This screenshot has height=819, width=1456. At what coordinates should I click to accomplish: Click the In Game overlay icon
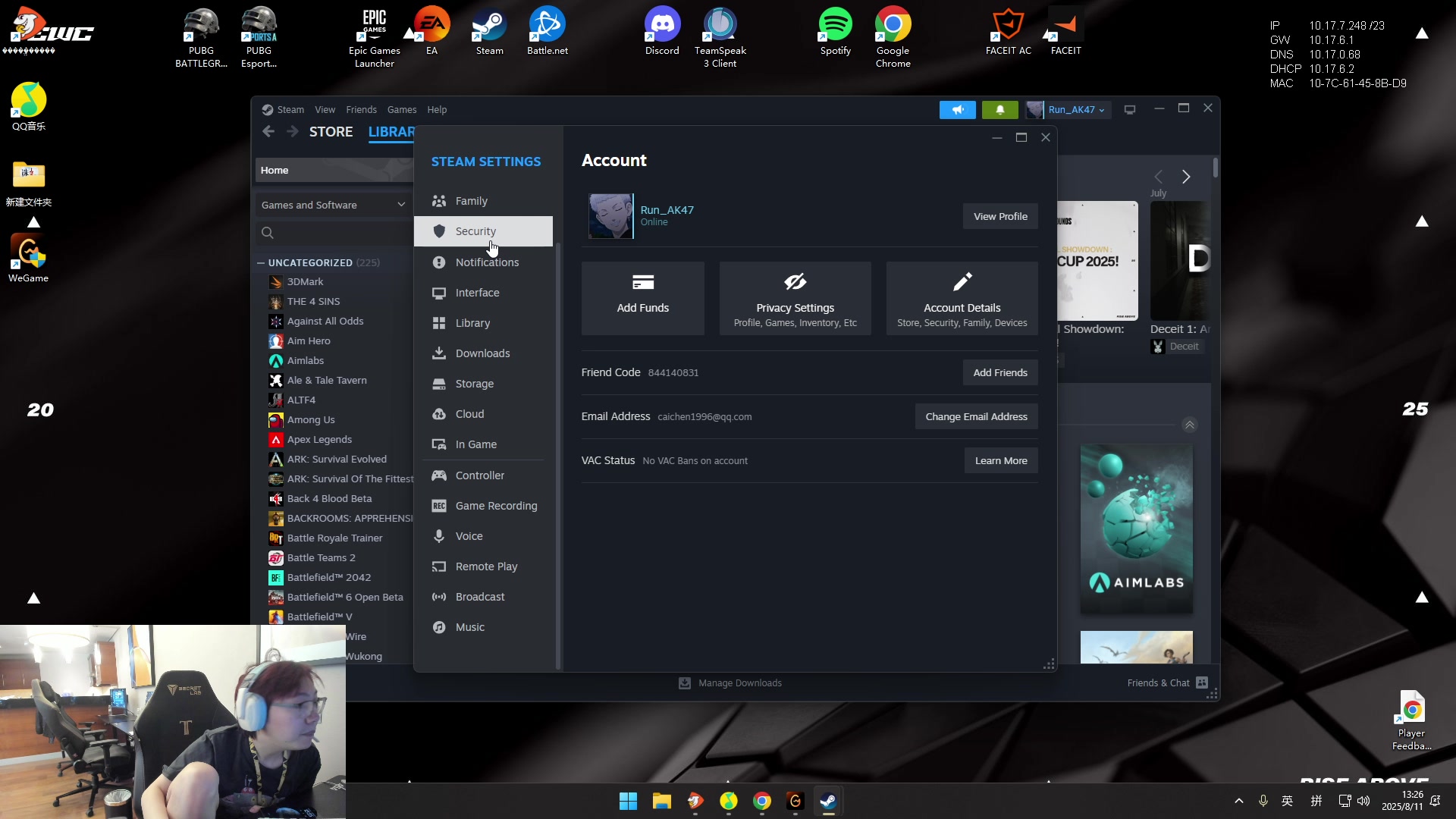(x=439, y=444)
